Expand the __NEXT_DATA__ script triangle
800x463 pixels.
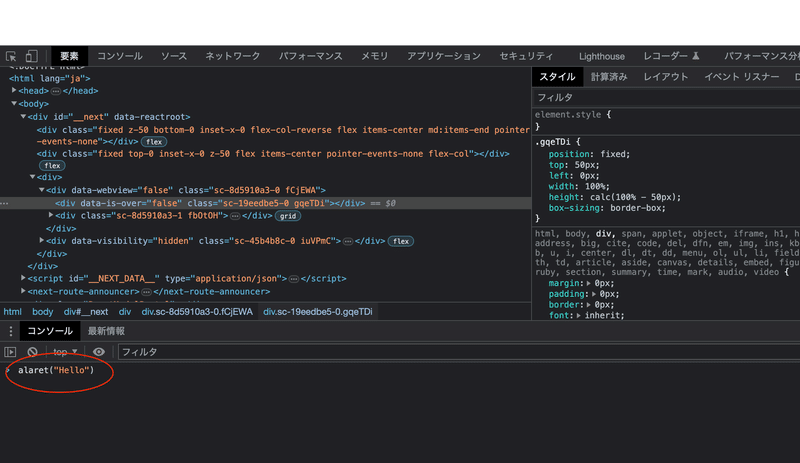click(23, 278)
